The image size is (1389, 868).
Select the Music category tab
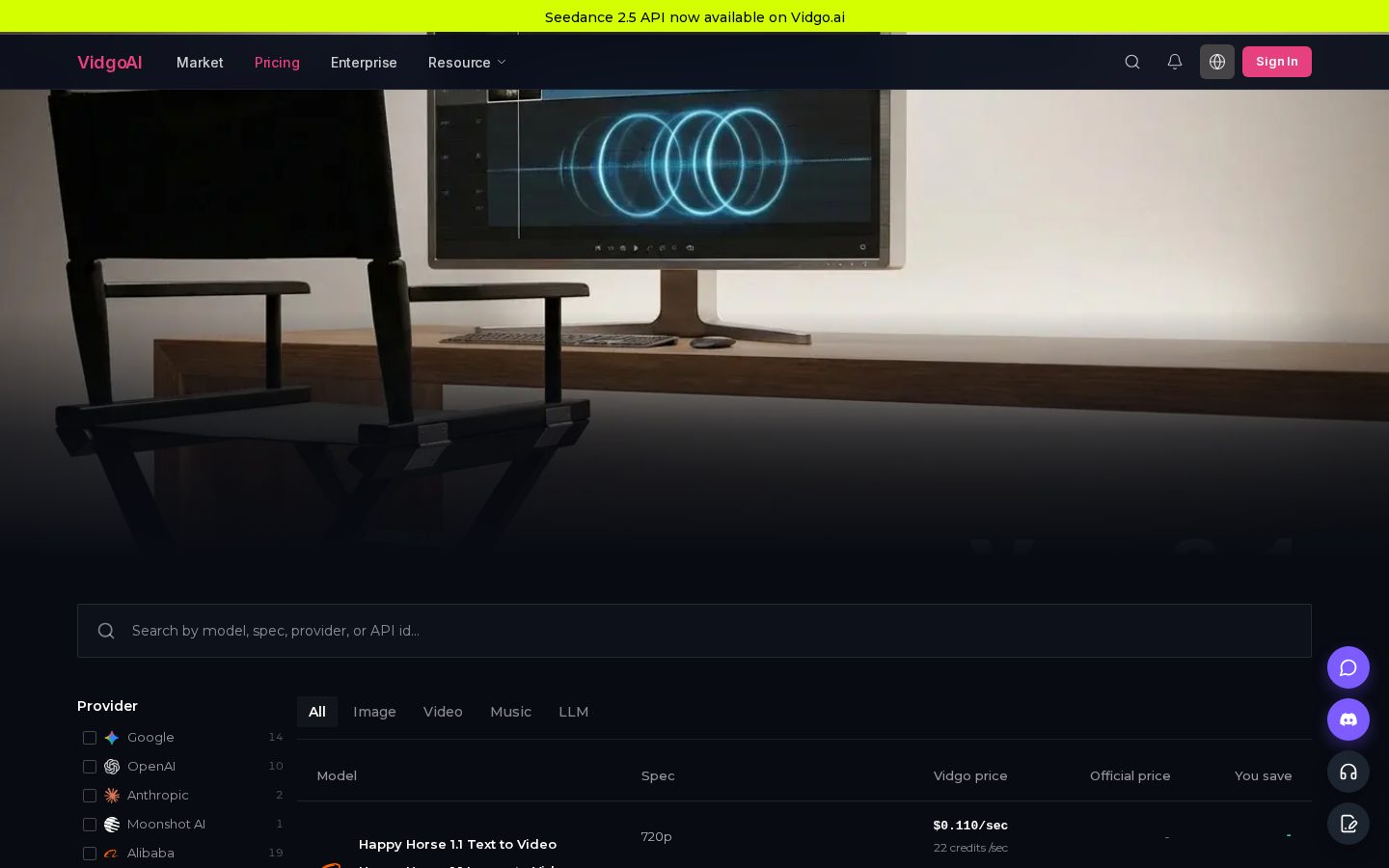tap(510, 712)
